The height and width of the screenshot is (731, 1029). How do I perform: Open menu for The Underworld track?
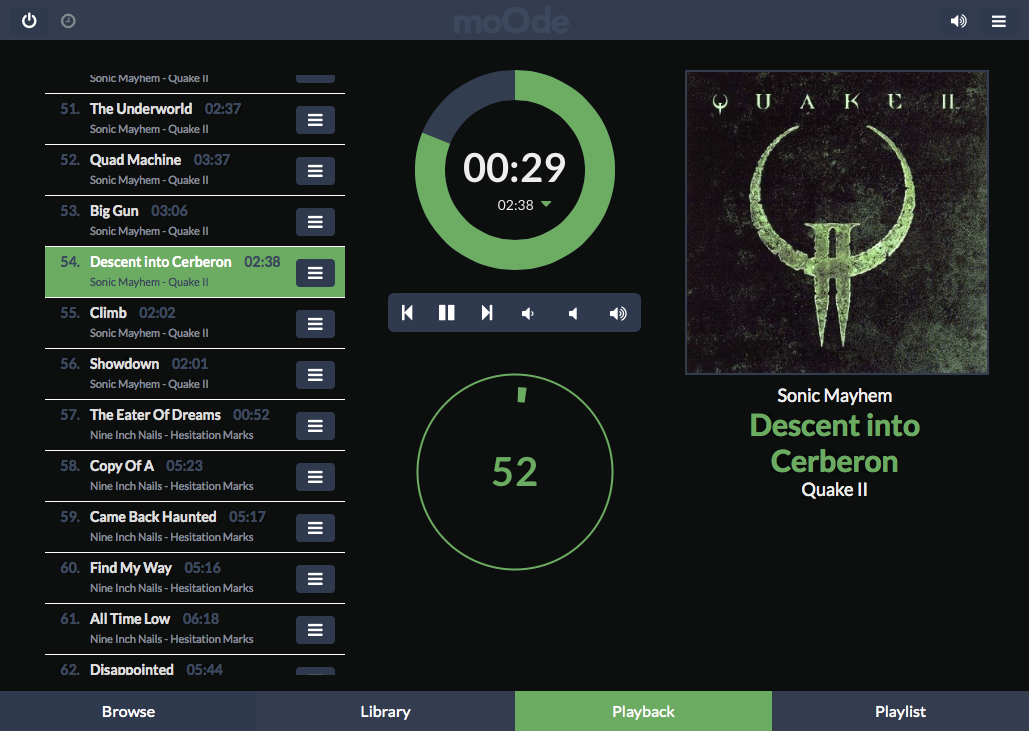pyautogui.click(x=315, y=120)
